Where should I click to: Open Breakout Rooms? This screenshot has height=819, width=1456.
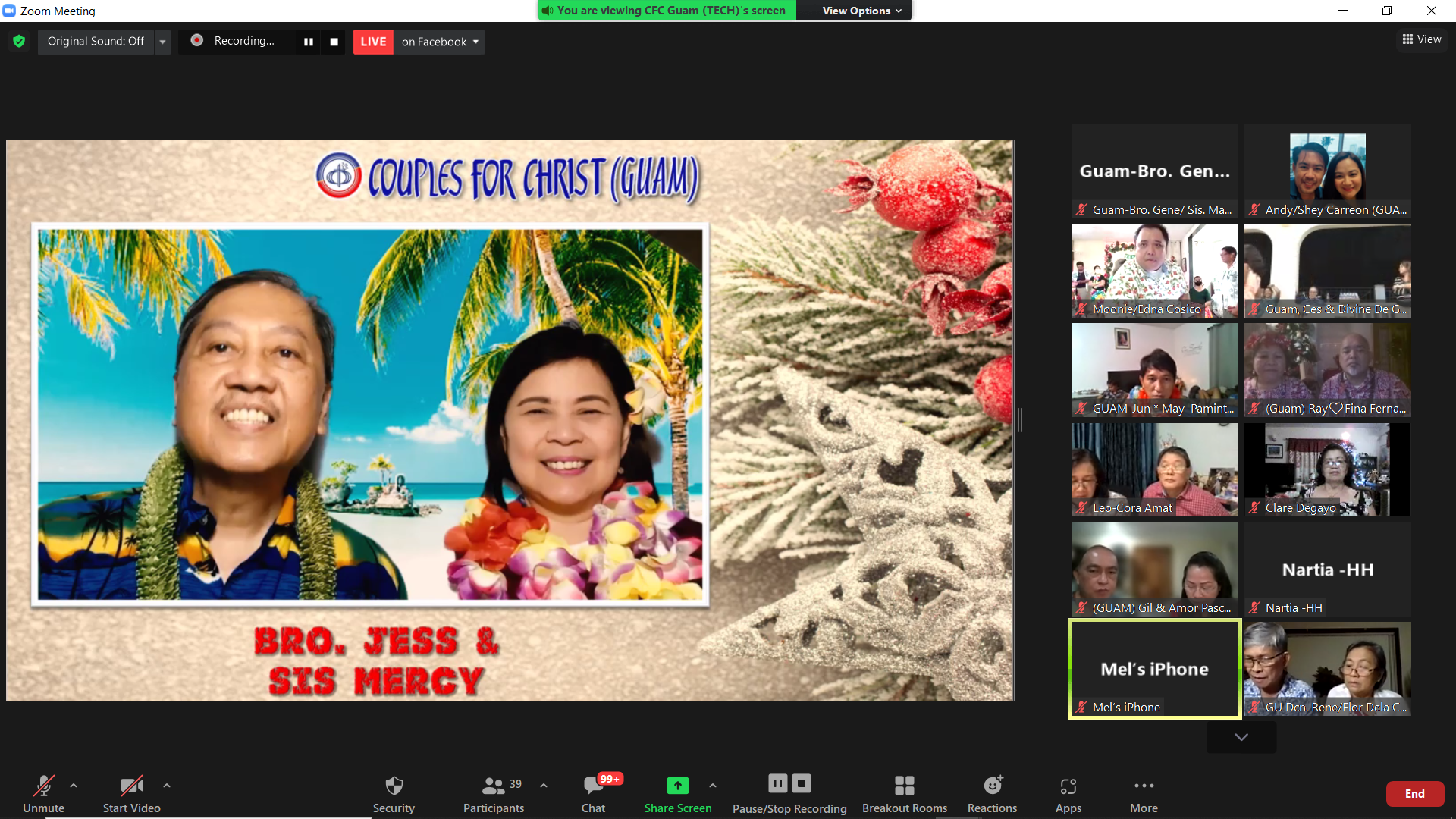point(905,793)
